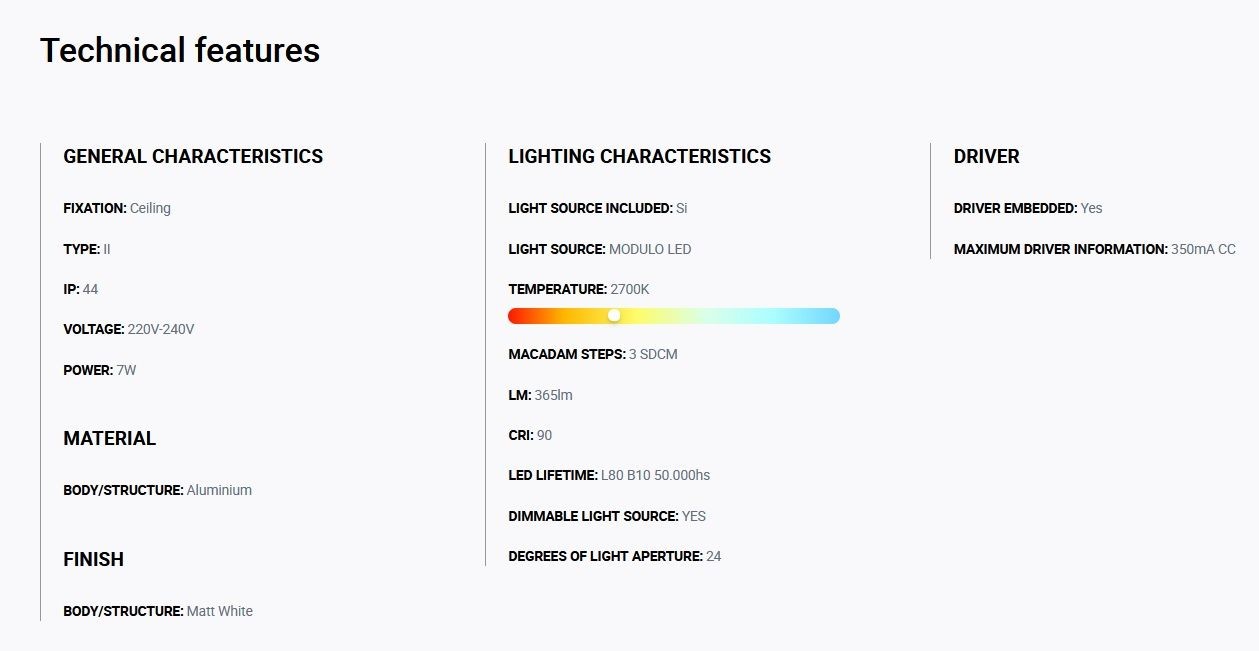Screen dimensions: 1259x651
Task: Click the Dimmable Light Source: YES row
Action: coord(607,516)
